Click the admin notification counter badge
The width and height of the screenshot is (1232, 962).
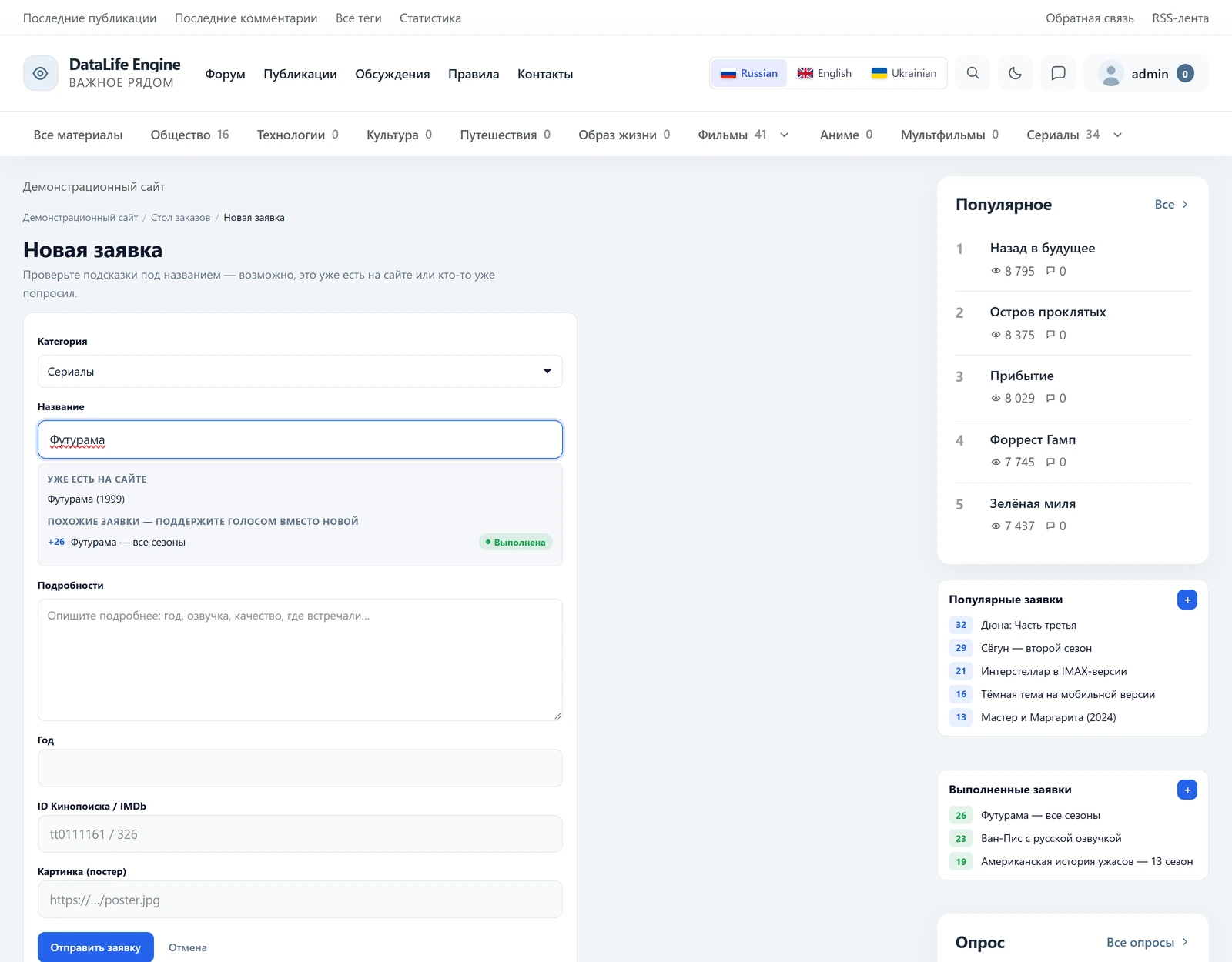tap(1185, 74)
